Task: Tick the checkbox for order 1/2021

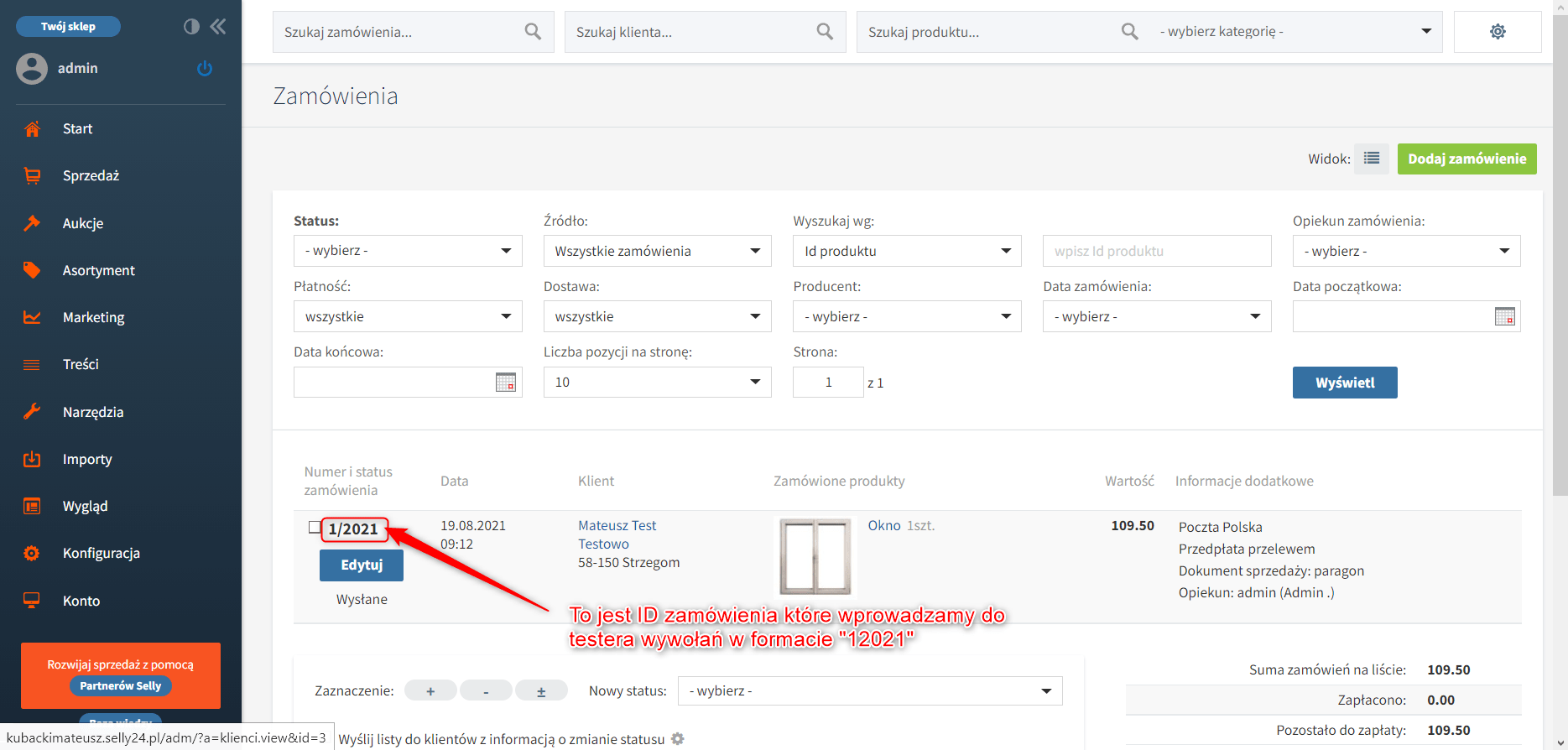Action: (x=315, y=528)
